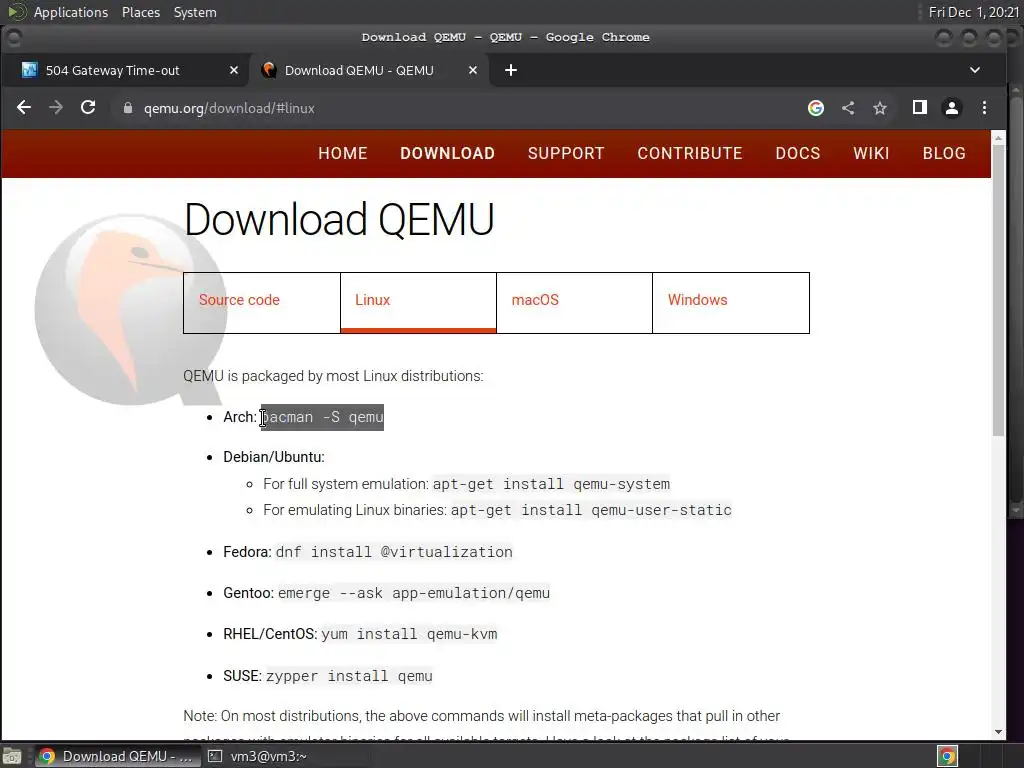The width and height of the screenshot is (1024, 768).
Task: Click the page vertical scrollbar thumb
Action: (x=998, y=290)
